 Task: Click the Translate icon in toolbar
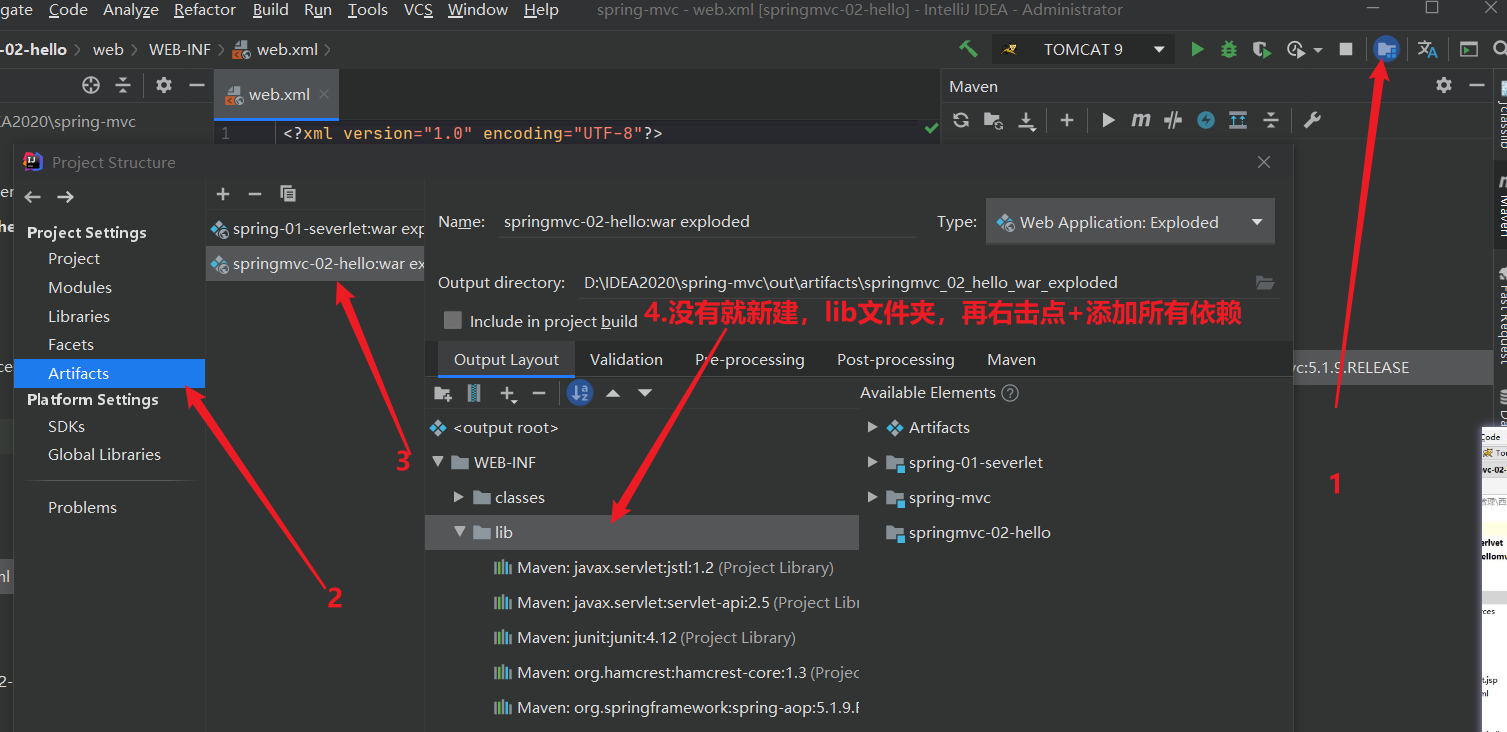[x=1427, y=49]
